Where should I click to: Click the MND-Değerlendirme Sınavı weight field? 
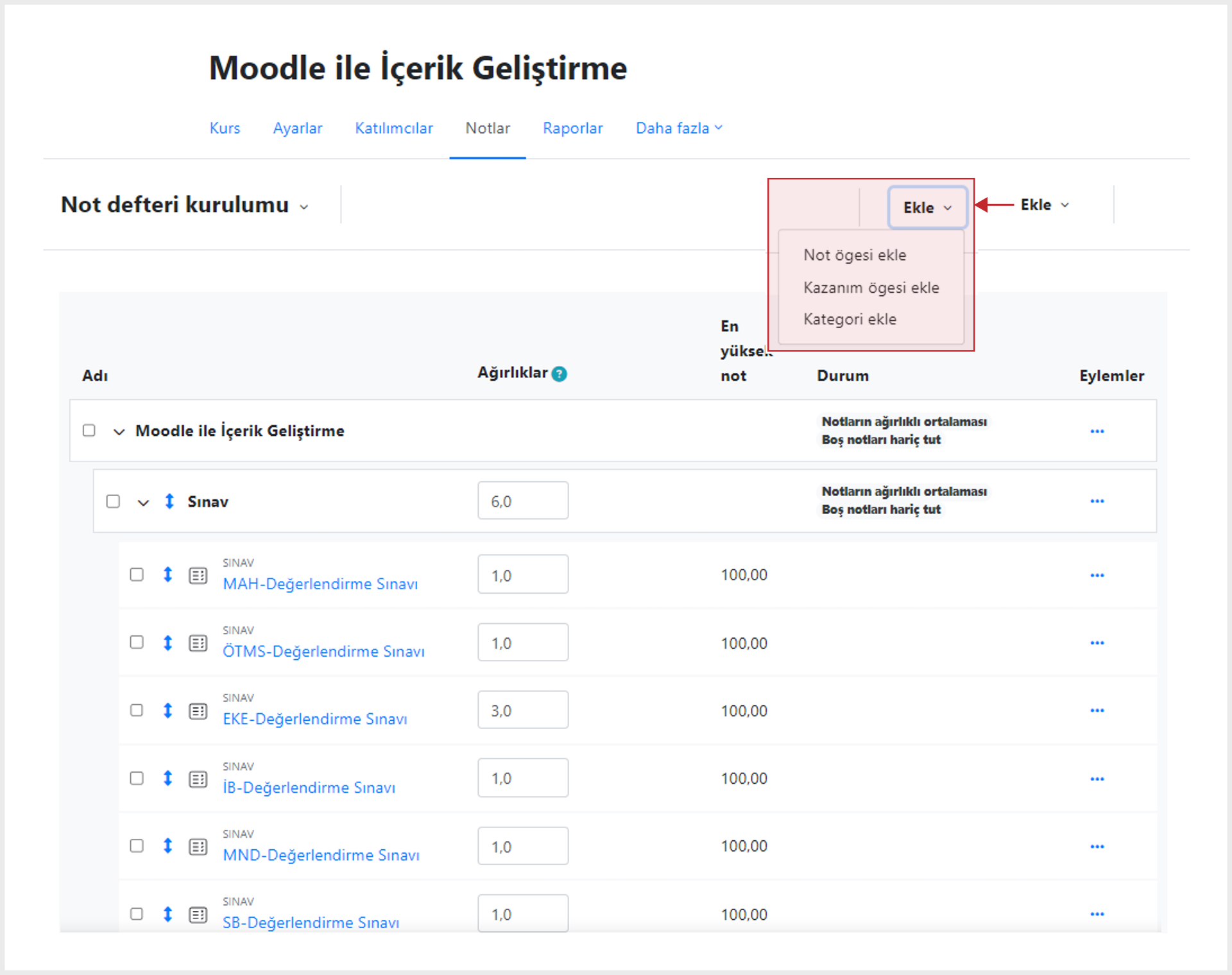tap(523, 846)
